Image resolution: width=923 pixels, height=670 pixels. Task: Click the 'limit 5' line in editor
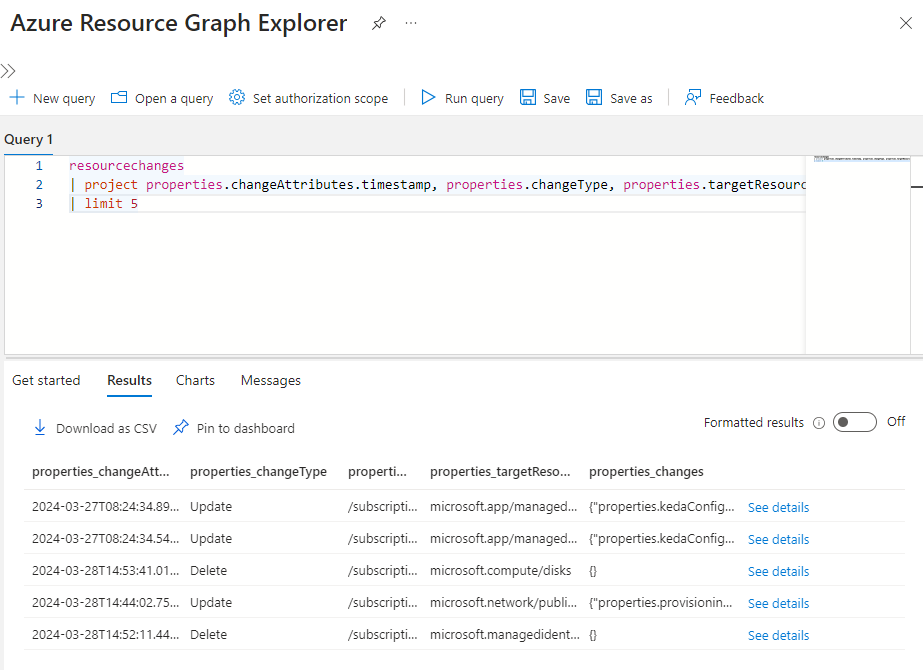coord(110,204)
